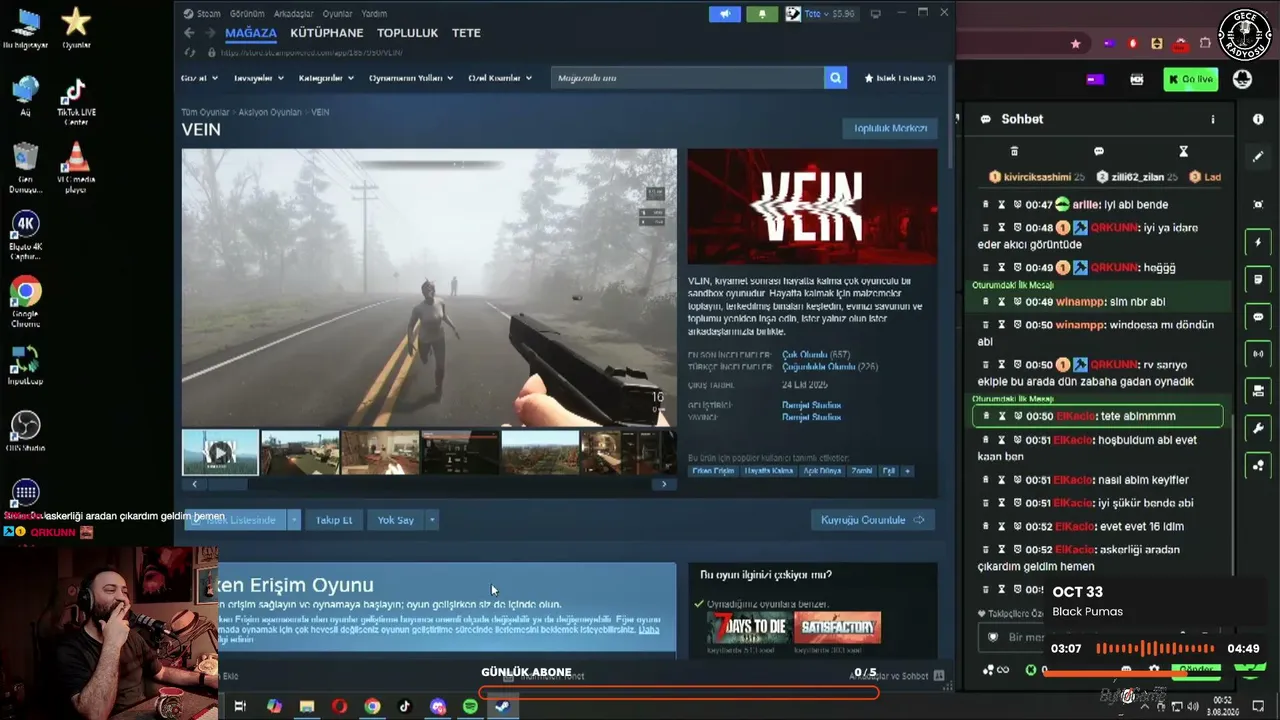Click the Zombi tag
Image resolution: width=1280 pixels, height=720 pixels.
tap(861, 471)
